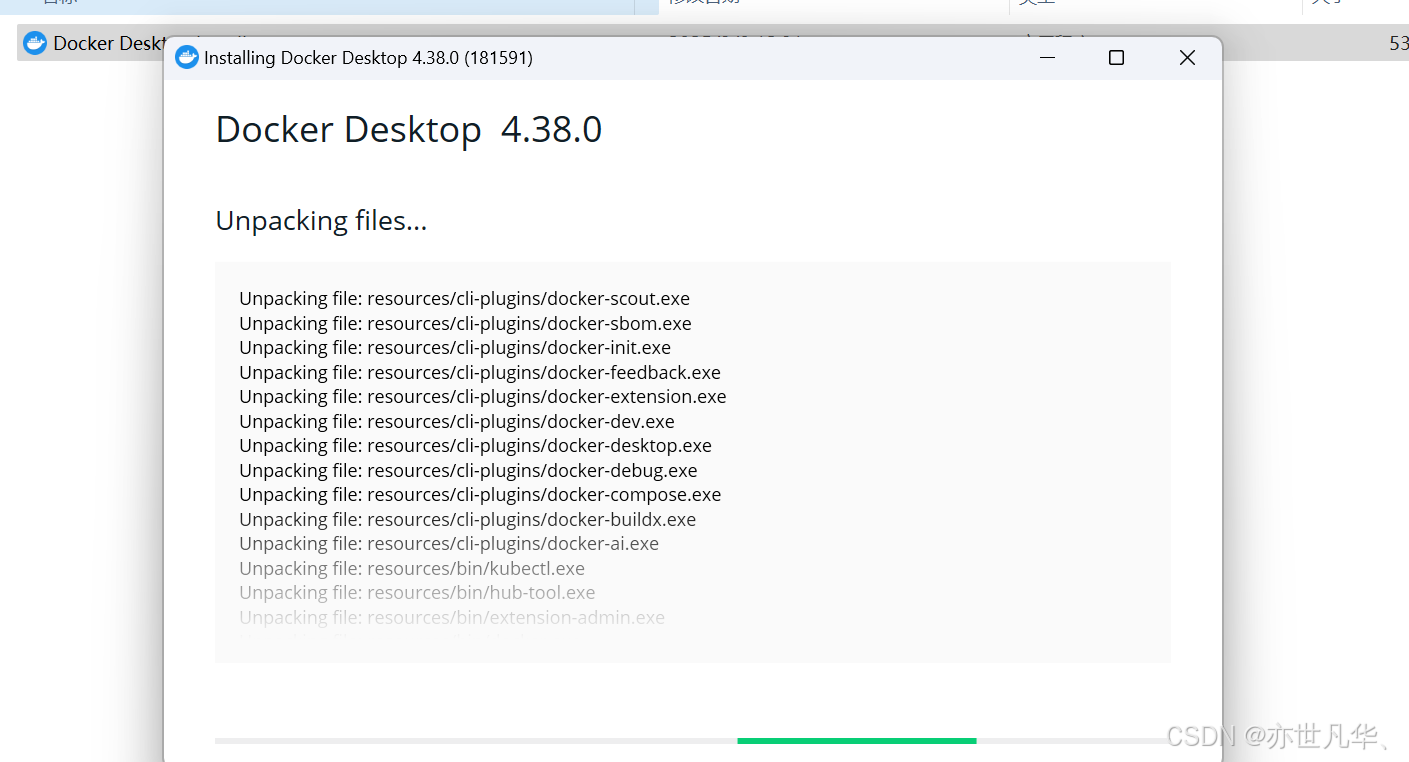The height and width of the screenshot is (762, 1409).
Task: Select the docker-init.exe unpacking line
Action: pos(455,348)
